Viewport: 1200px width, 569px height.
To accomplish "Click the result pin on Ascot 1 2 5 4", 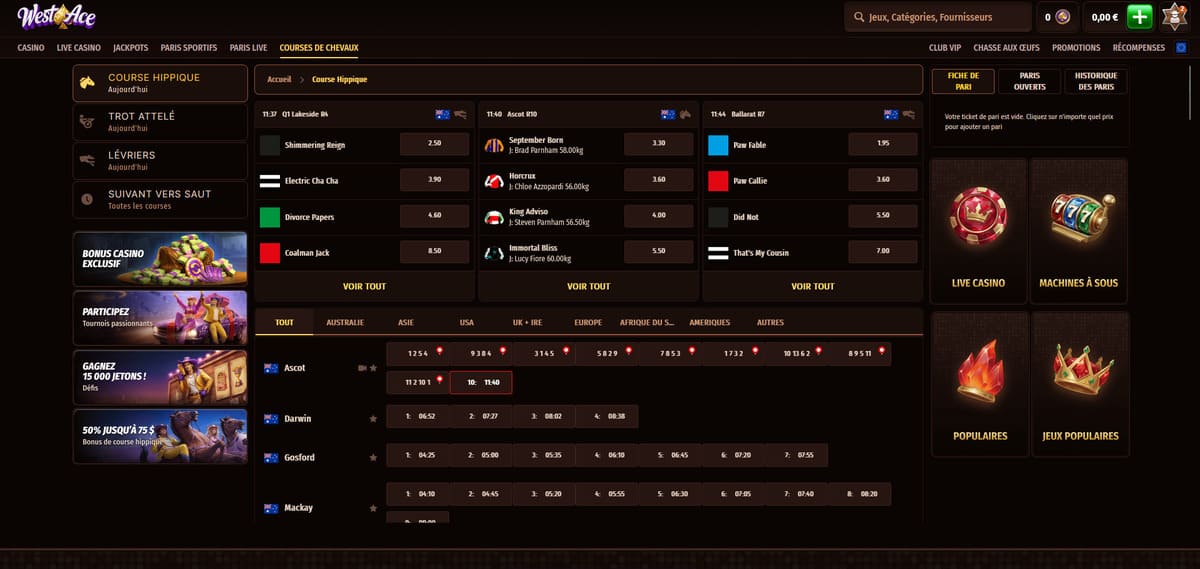I will tap(439, 351).
